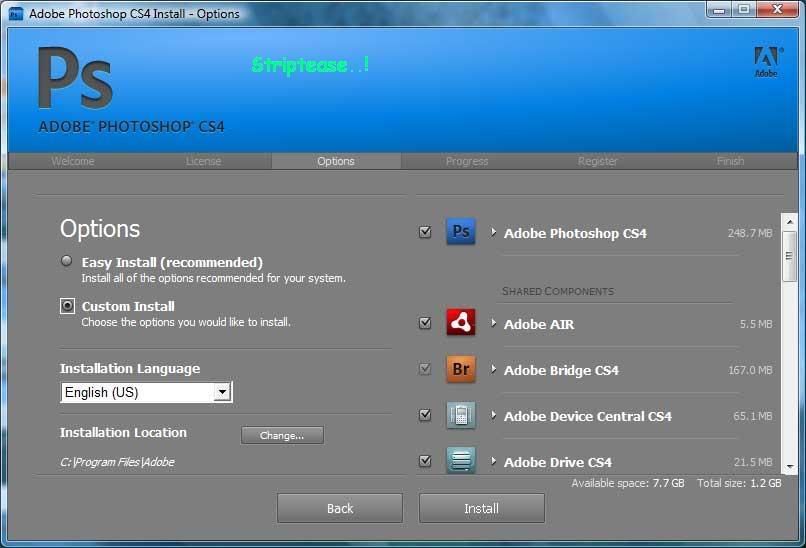Click the large Ps logo in banner

pos(76,78)
